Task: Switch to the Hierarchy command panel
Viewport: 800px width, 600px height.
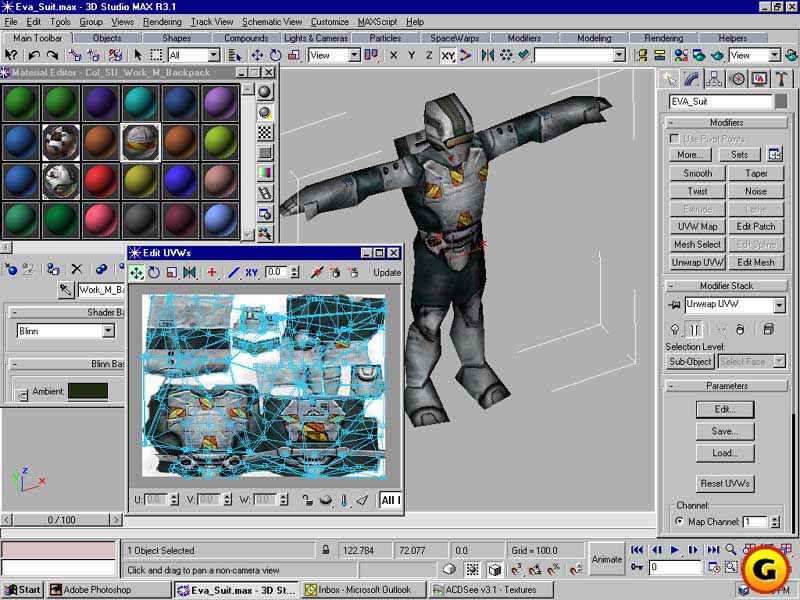Action: click(714, 79)
